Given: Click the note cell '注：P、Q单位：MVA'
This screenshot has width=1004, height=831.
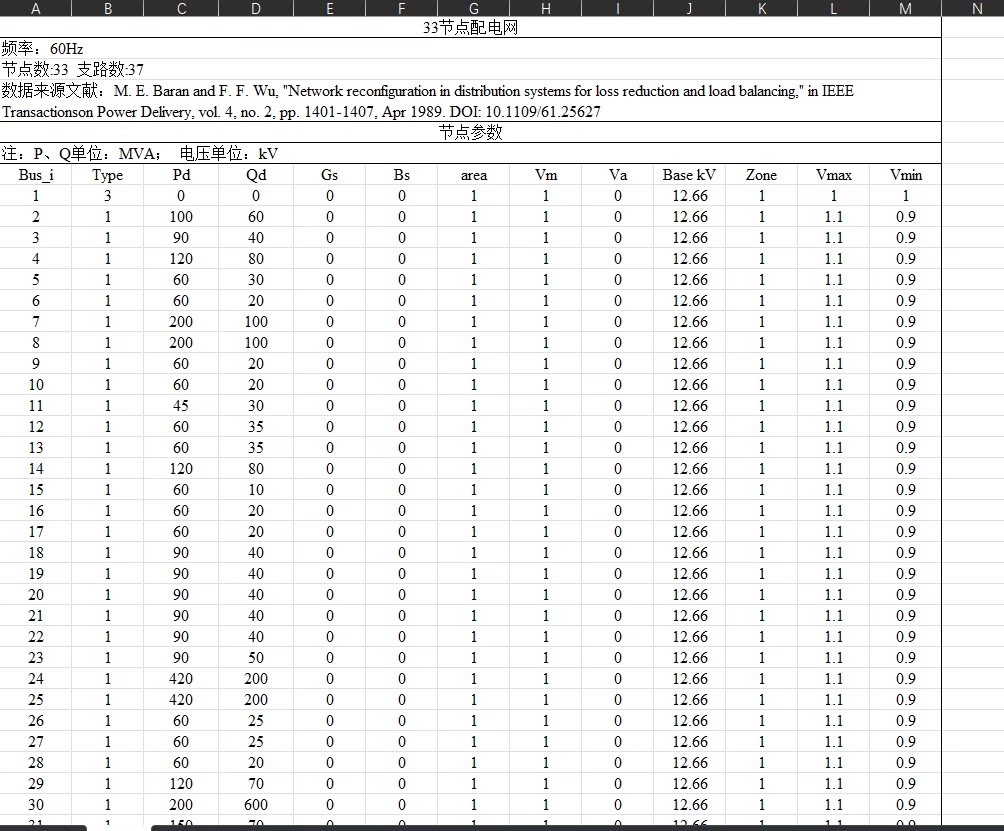Looking at the screenshot, I should (471, 154).
